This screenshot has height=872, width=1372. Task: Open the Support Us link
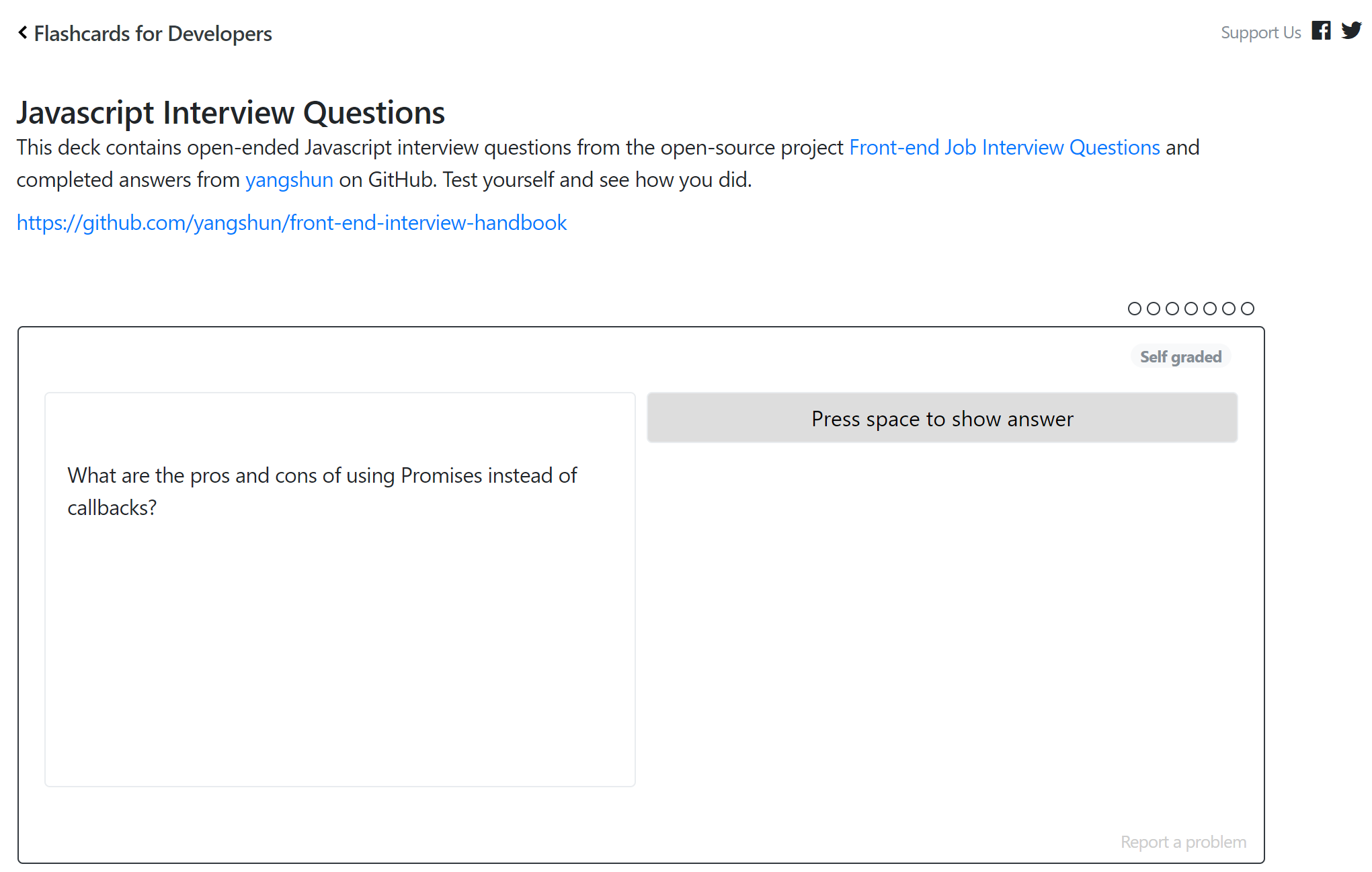[x=1261, y=32]
